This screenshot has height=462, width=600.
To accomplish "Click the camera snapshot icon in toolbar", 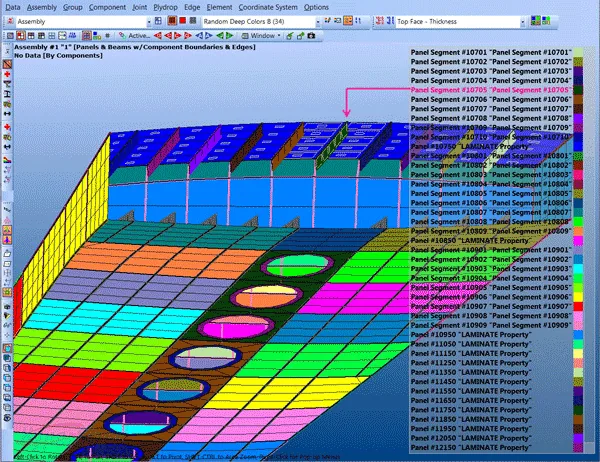I will [311, 36].
